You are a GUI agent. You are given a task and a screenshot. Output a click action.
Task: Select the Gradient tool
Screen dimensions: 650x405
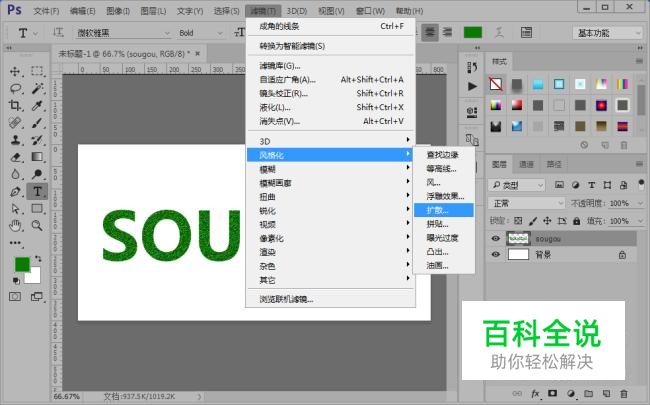click(x=37, y=157)
